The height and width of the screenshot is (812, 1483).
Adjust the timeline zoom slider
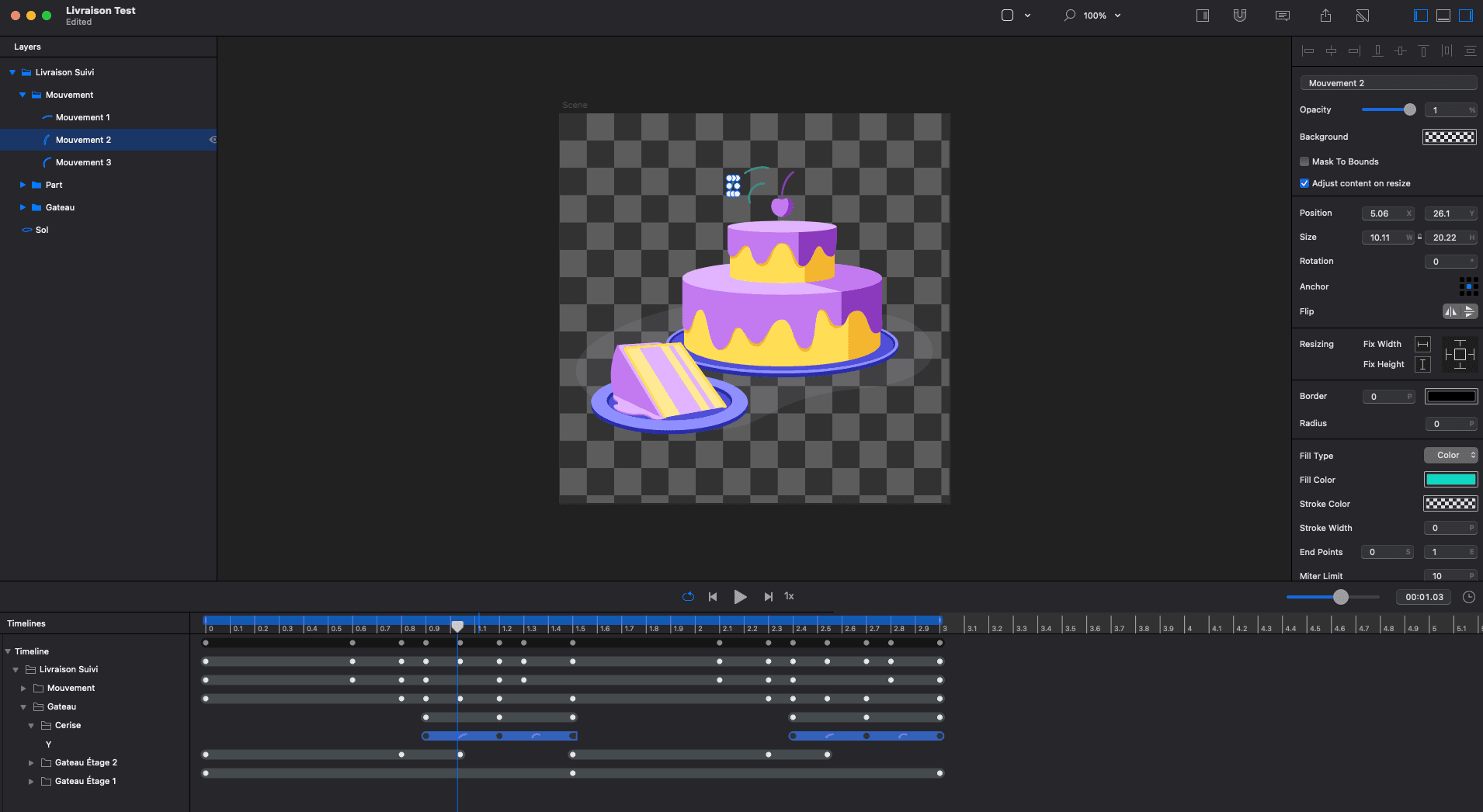[x=1332, y=597]
